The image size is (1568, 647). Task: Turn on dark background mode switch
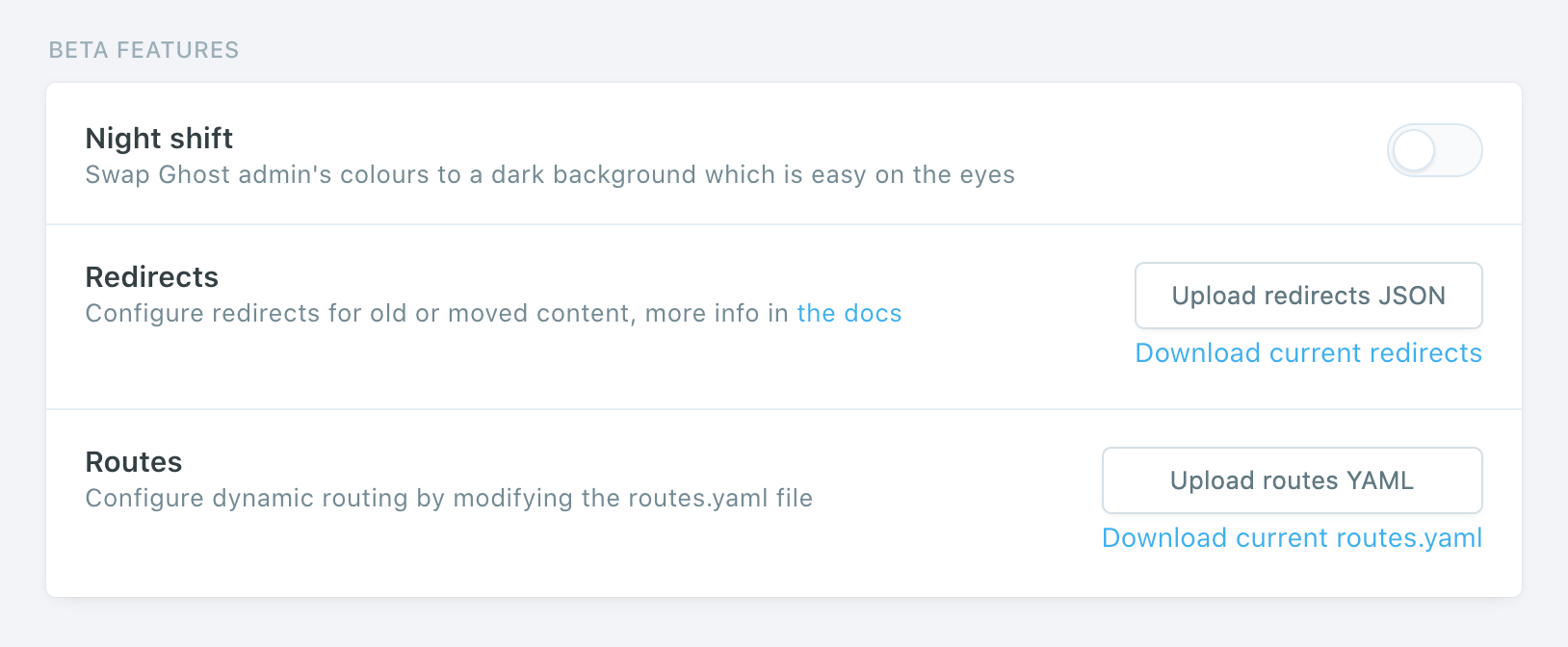pyautogui.click(x=1434, y=150)
